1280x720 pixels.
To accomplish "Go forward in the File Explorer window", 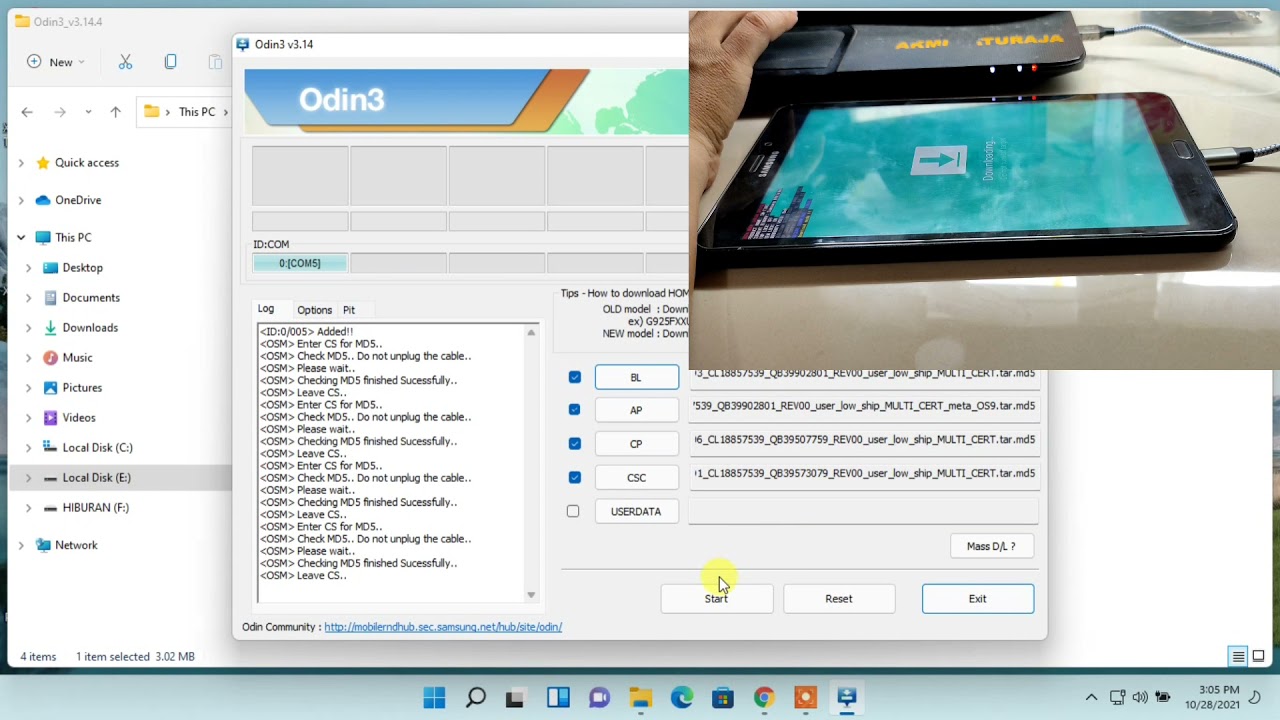I will point(60,112).
